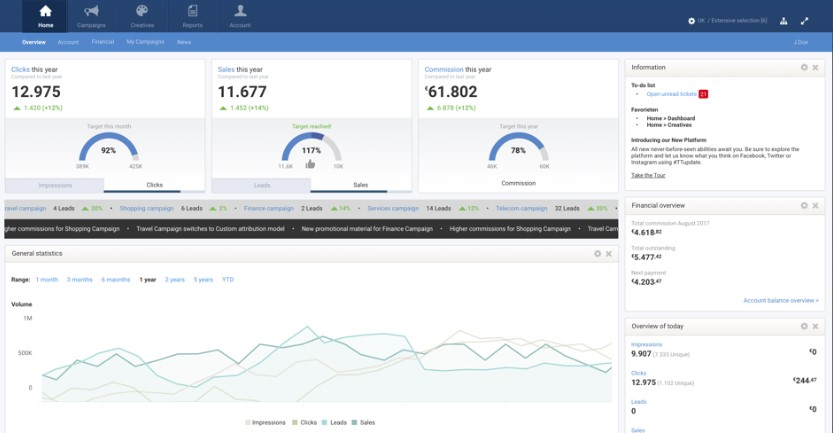Close the Financial overview panel
This screenshot has height=433, width=833.
click(816, 205)
